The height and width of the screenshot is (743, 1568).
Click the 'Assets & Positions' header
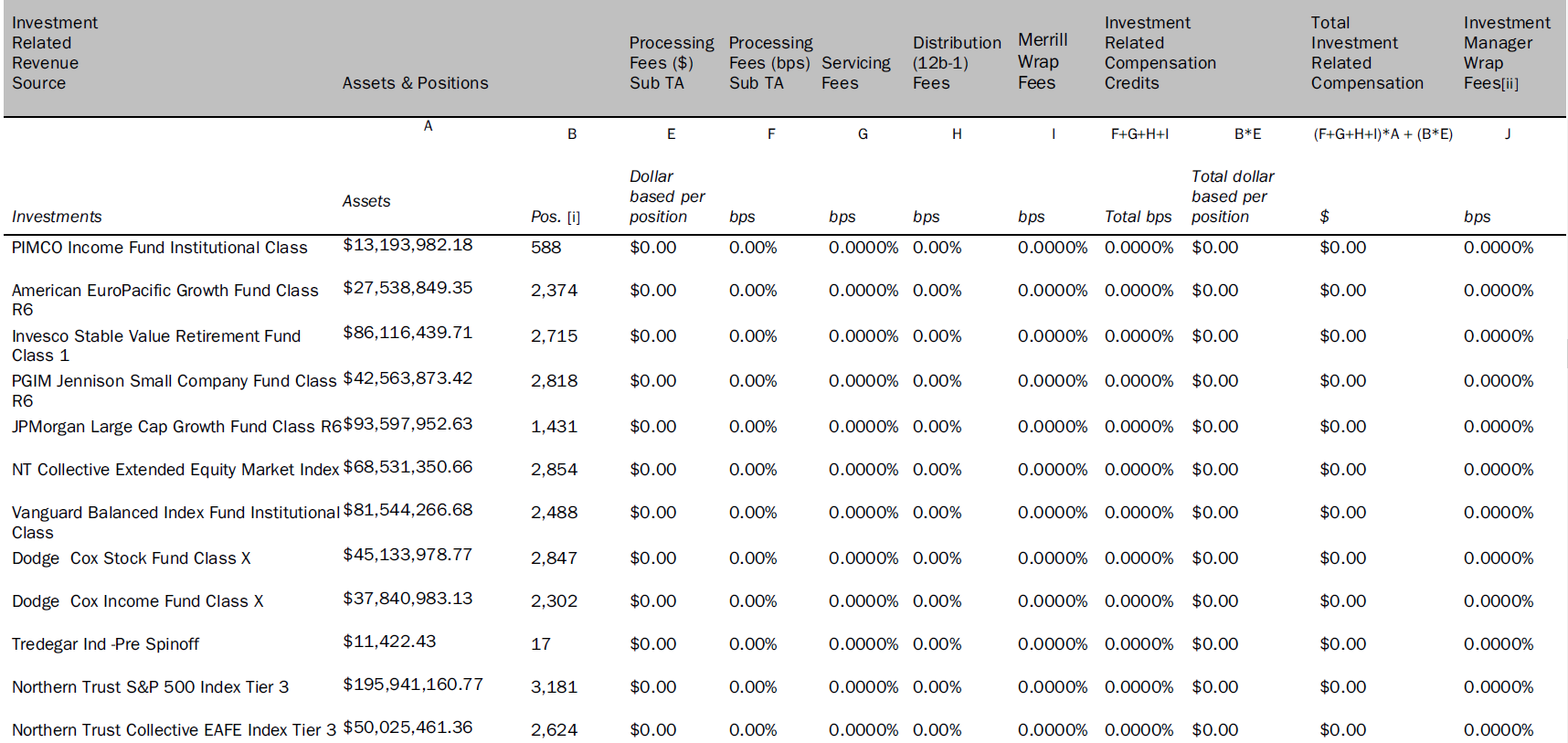pos(415,83)
